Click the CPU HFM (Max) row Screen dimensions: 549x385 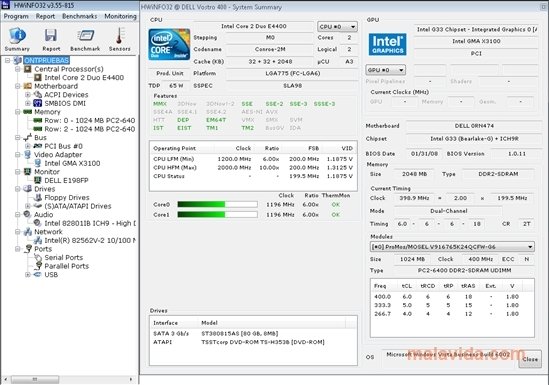click(253, 168)
